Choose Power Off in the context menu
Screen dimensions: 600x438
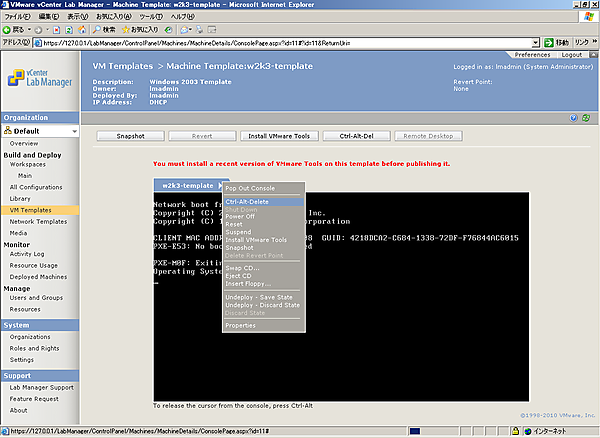pos(240,216)
